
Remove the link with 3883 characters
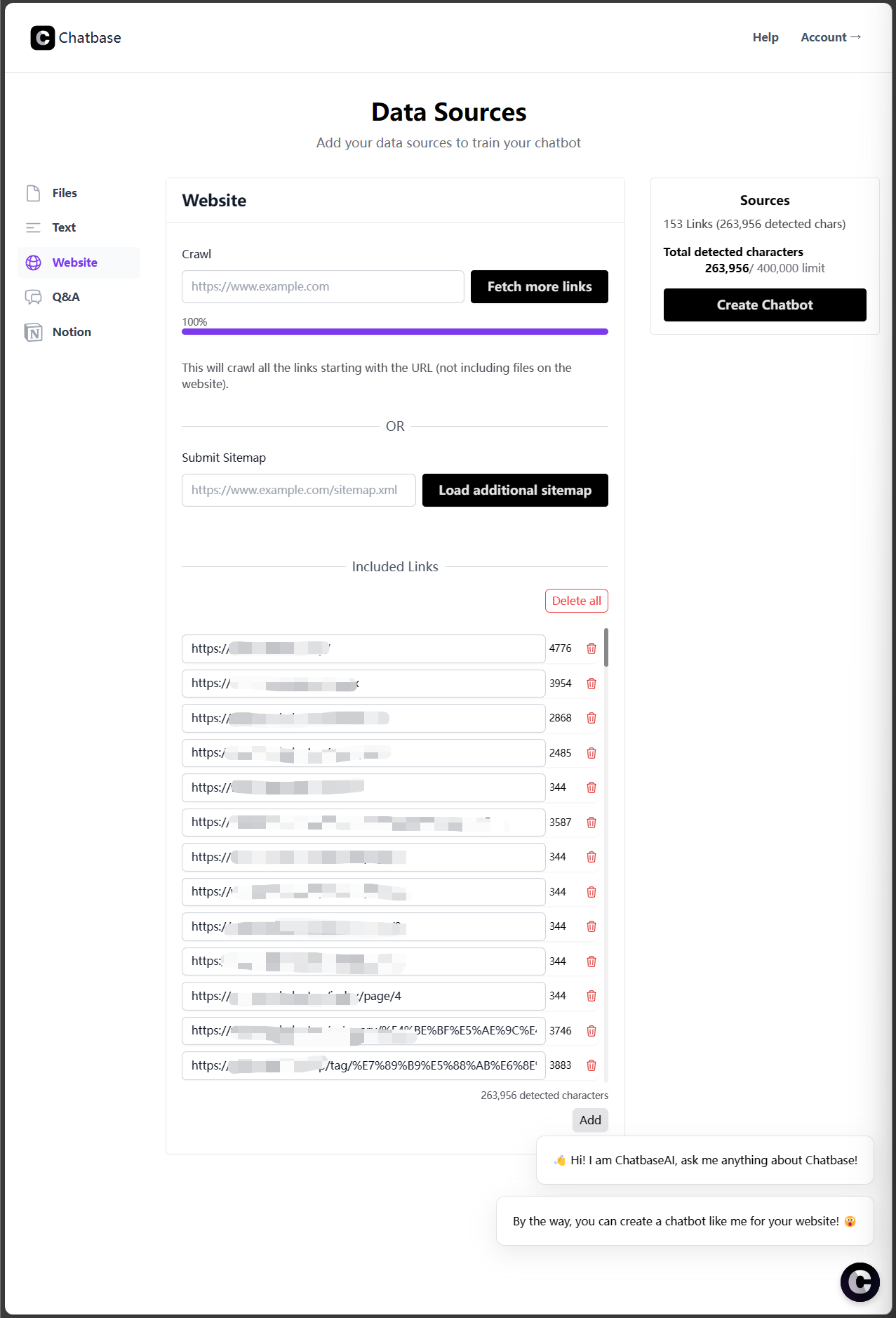[x=591, y=1065]
